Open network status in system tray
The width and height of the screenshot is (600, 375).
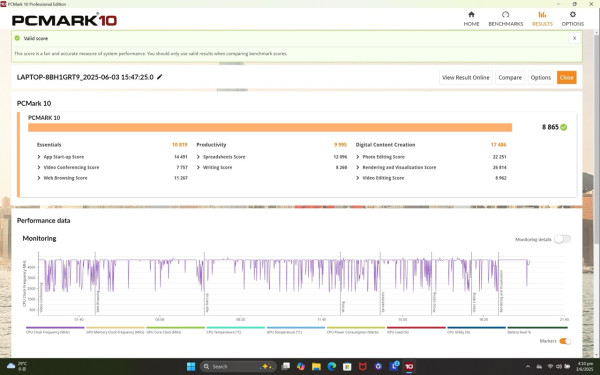(x=550, y=367)
